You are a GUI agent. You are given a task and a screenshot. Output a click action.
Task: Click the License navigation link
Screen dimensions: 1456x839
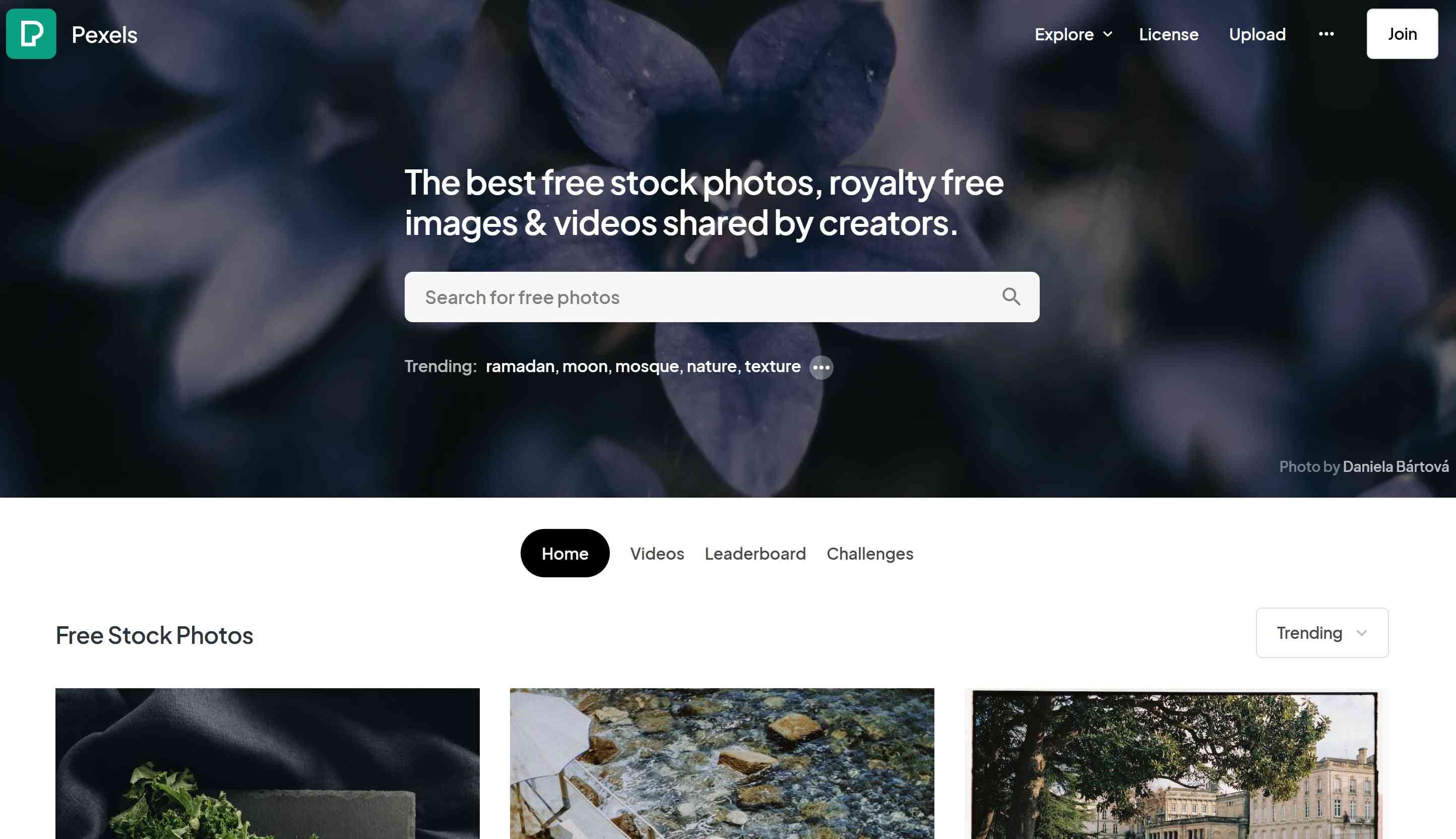coord(1169,33)
